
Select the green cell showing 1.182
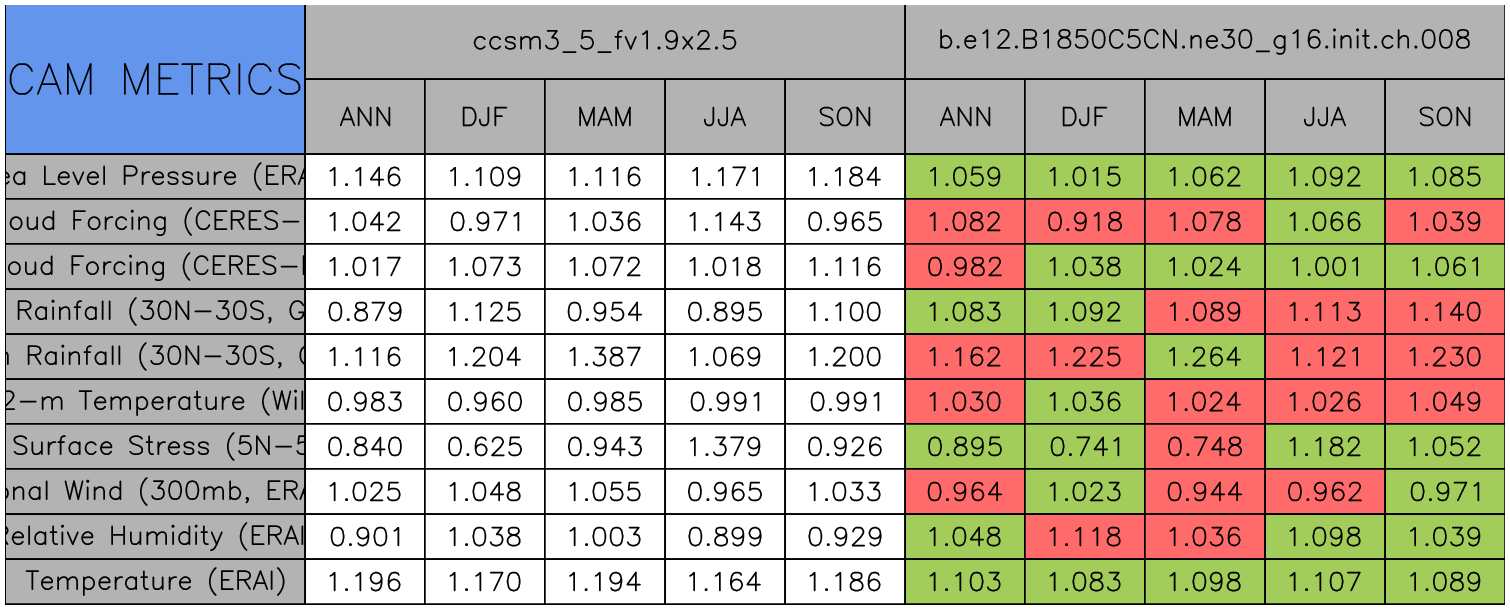(x=1325, y=447)
